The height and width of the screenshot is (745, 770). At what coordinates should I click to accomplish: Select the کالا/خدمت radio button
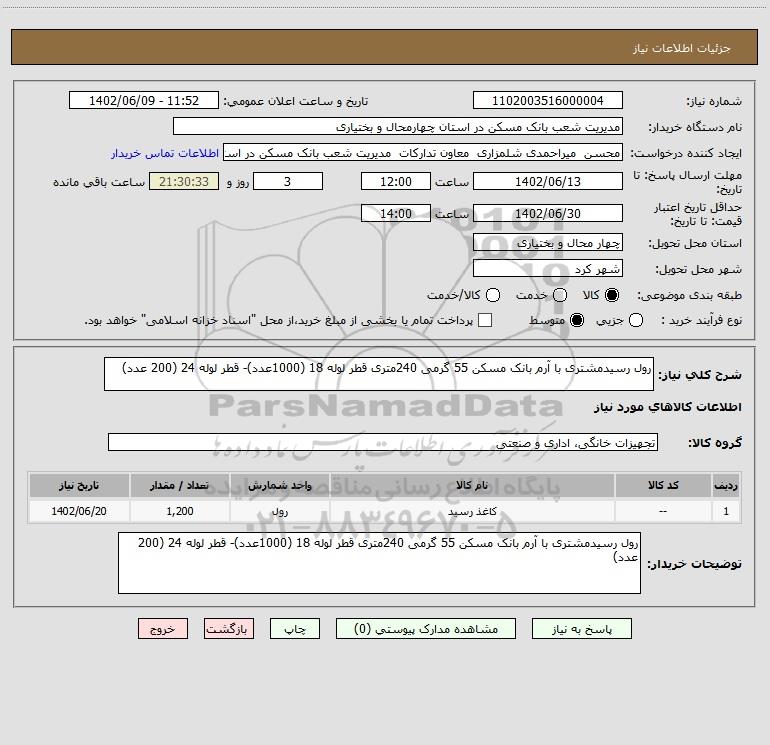[x=493, y=295]
